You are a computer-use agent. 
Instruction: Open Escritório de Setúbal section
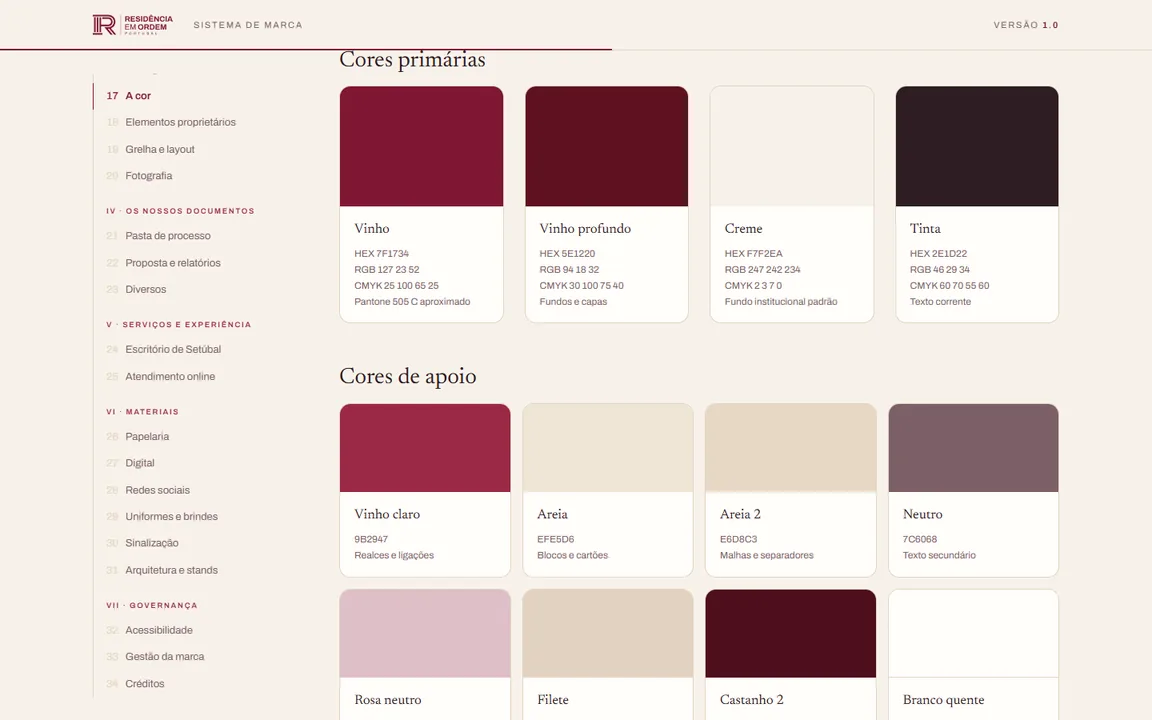pyautogui.click(x=173, y=349)
